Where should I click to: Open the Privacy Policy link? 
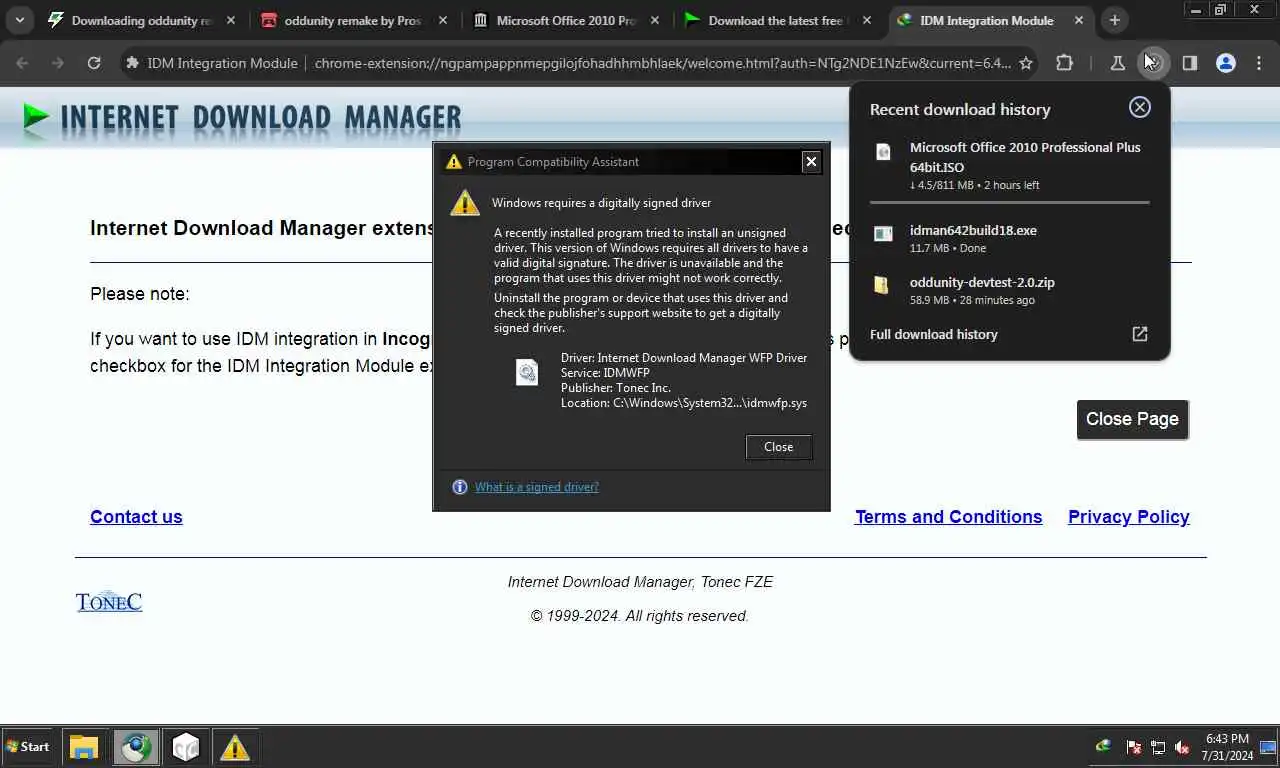[1129, 517]
